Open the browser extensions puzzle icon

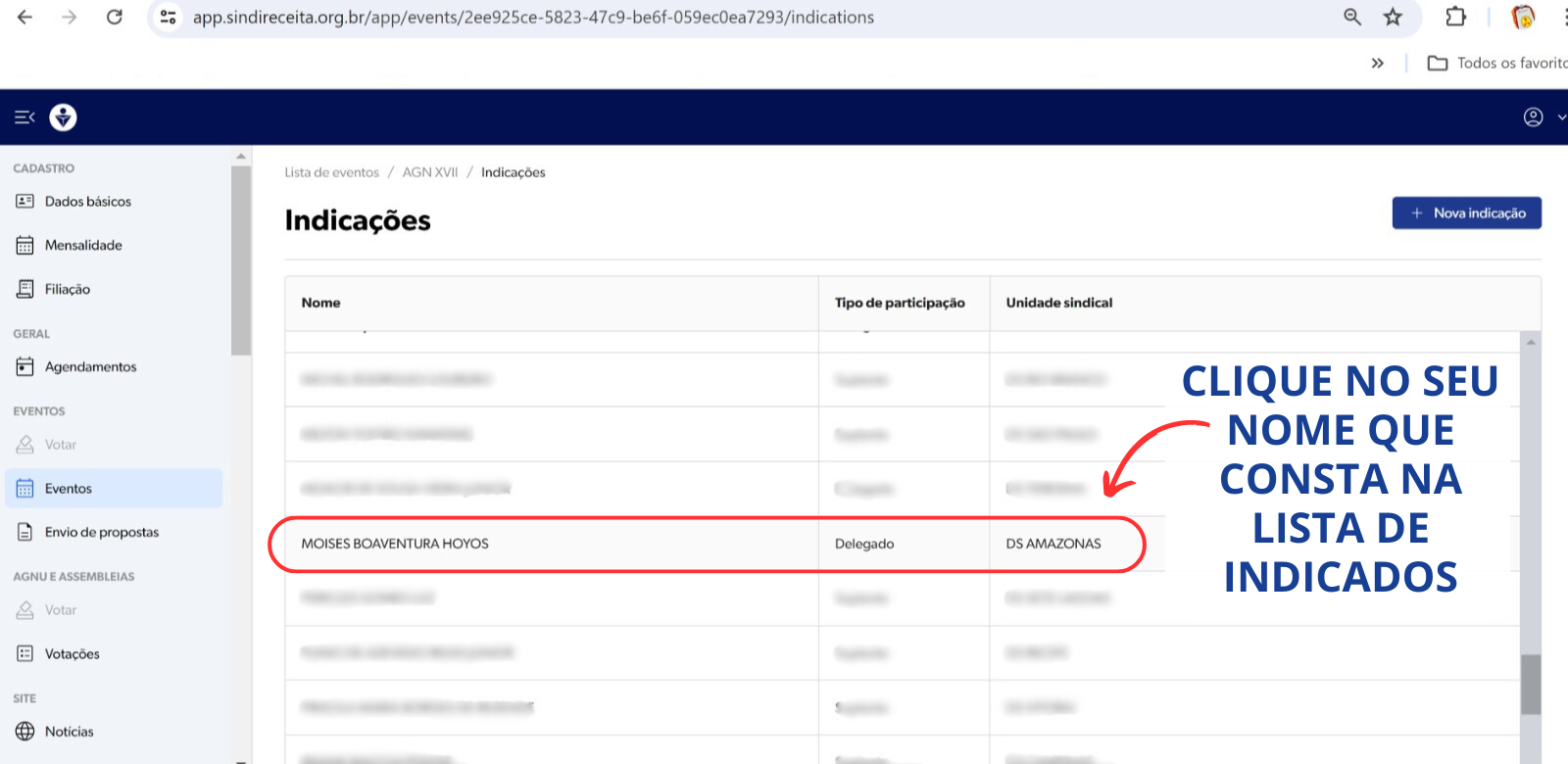pyautogui.click(x=1455, y=18)
